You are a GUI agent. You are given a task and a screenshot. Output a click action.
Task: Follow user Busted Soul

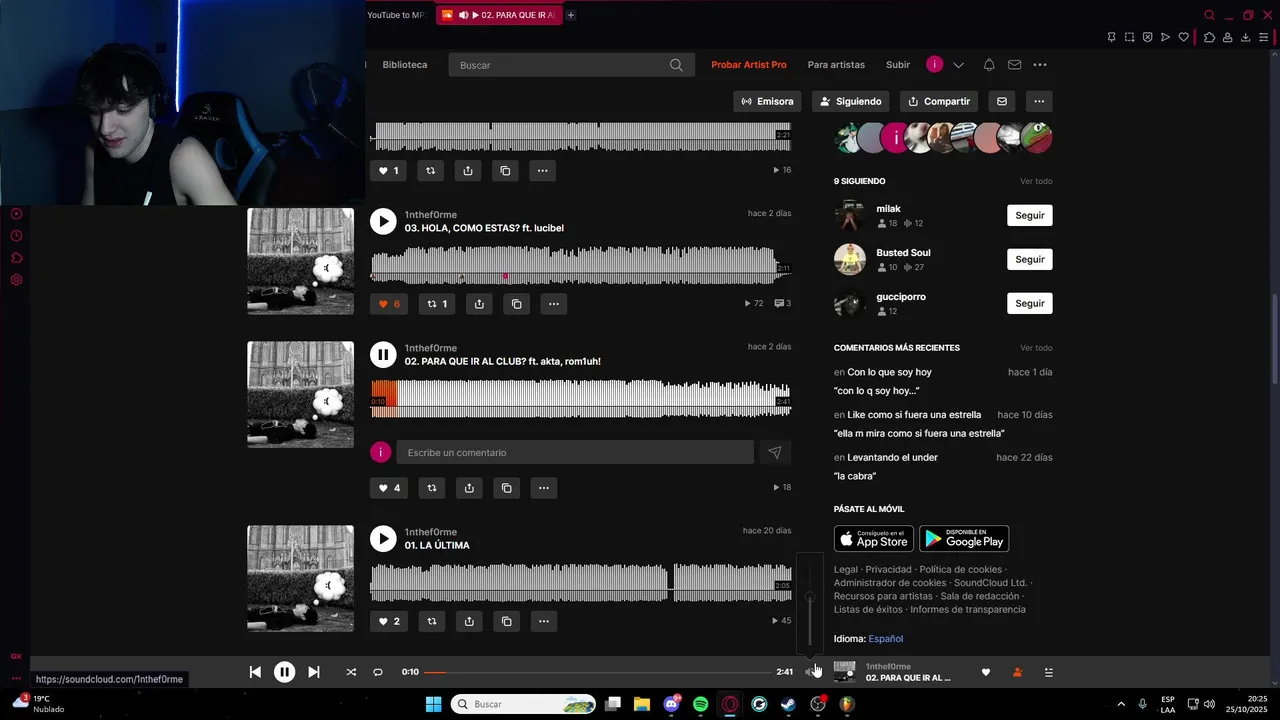click(x=1029, y=259)
